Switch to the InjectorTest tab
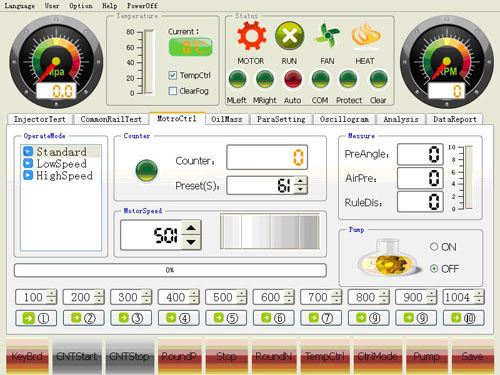 (x=40, y=119)
